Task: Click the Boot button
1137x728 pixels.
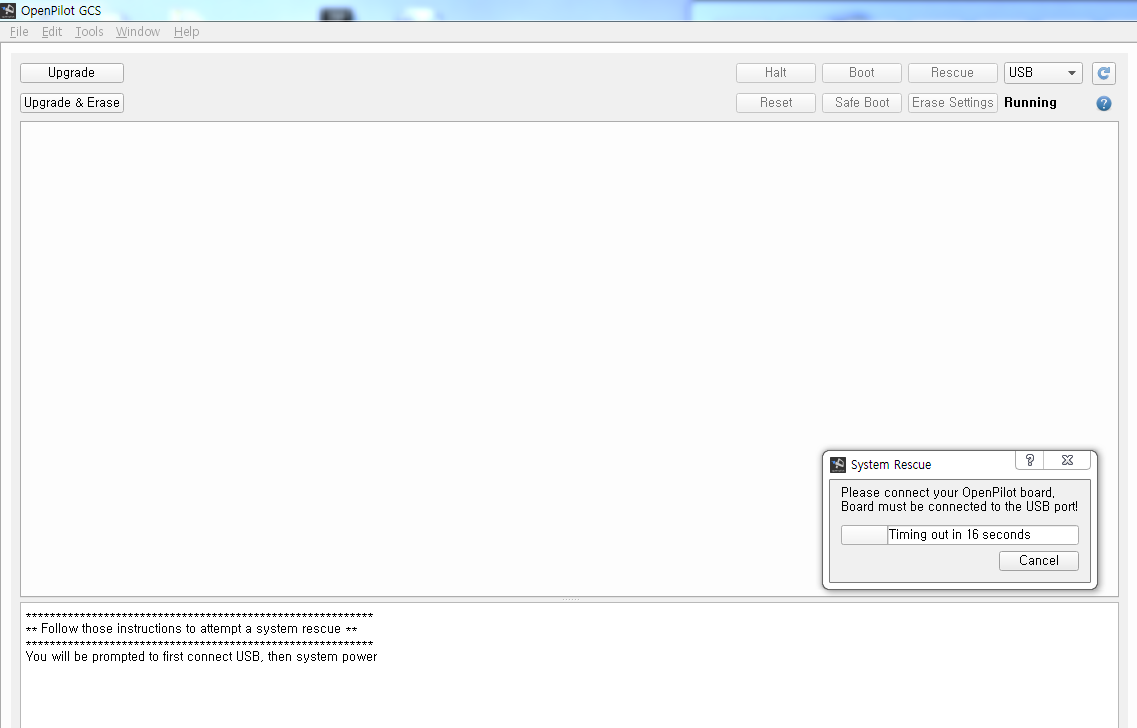Action: point(861,73)
